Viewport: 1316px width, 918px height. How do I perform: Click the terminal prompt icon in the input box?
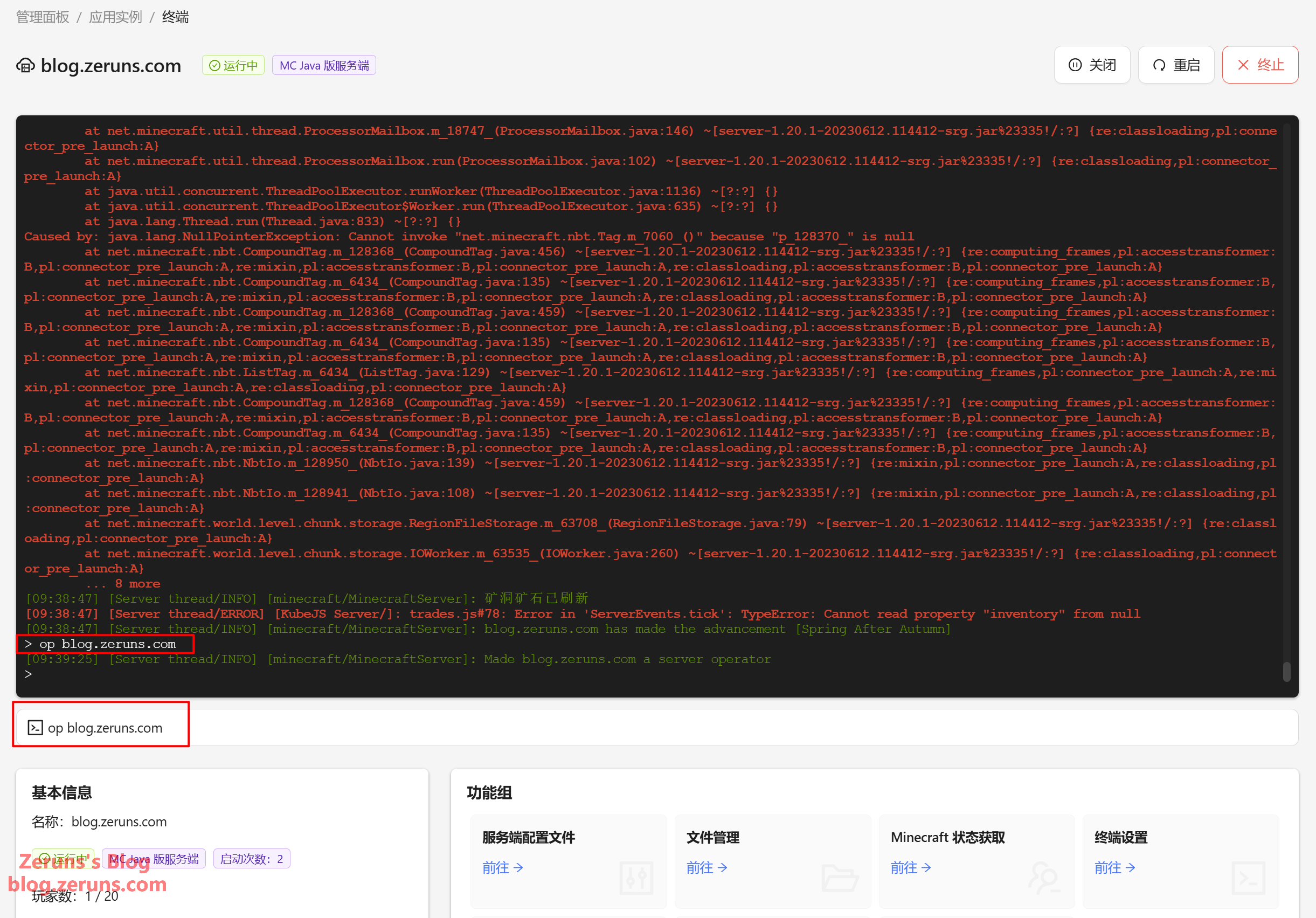pos(36,727)
